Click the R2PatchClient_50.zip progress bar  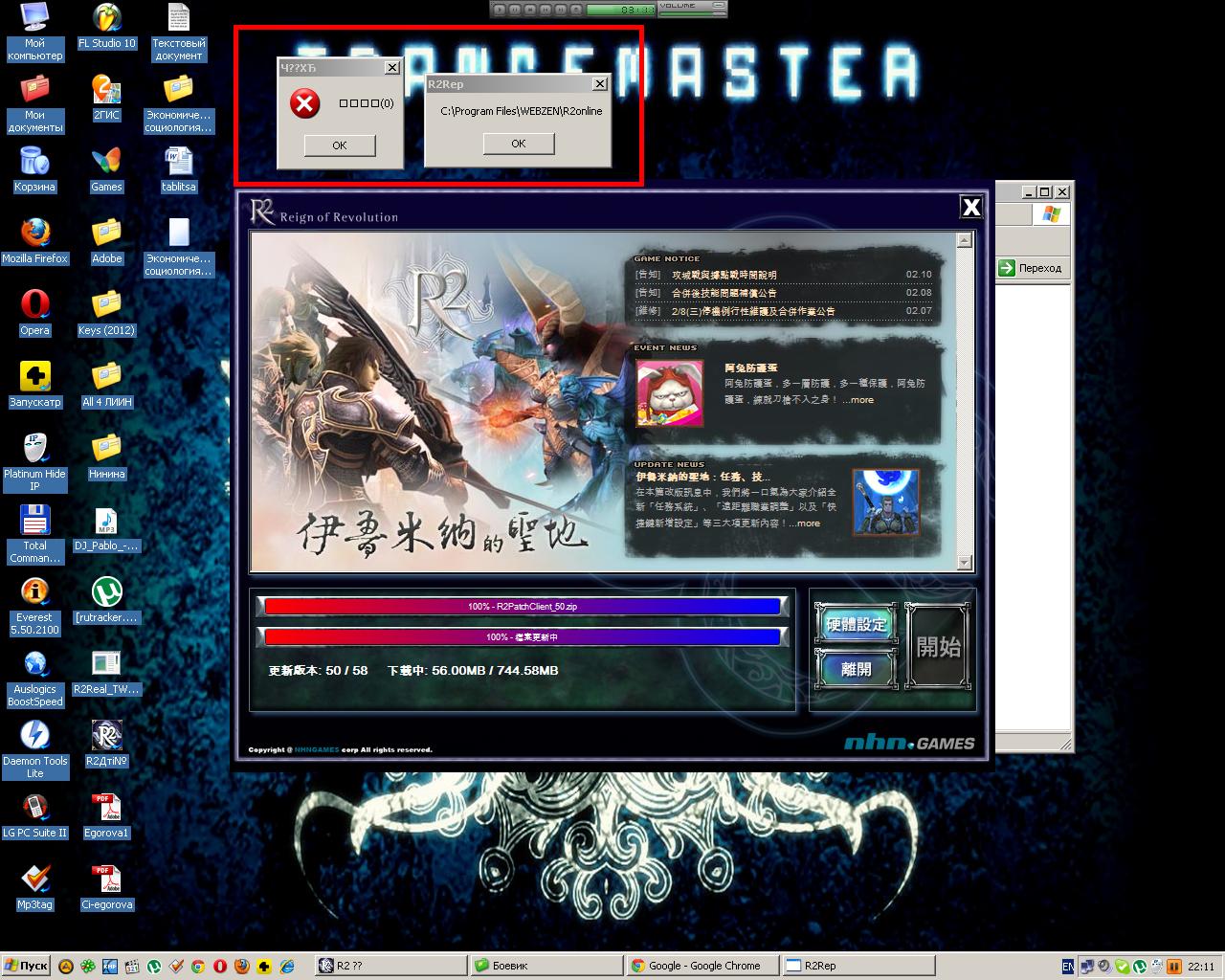[523, 607]
